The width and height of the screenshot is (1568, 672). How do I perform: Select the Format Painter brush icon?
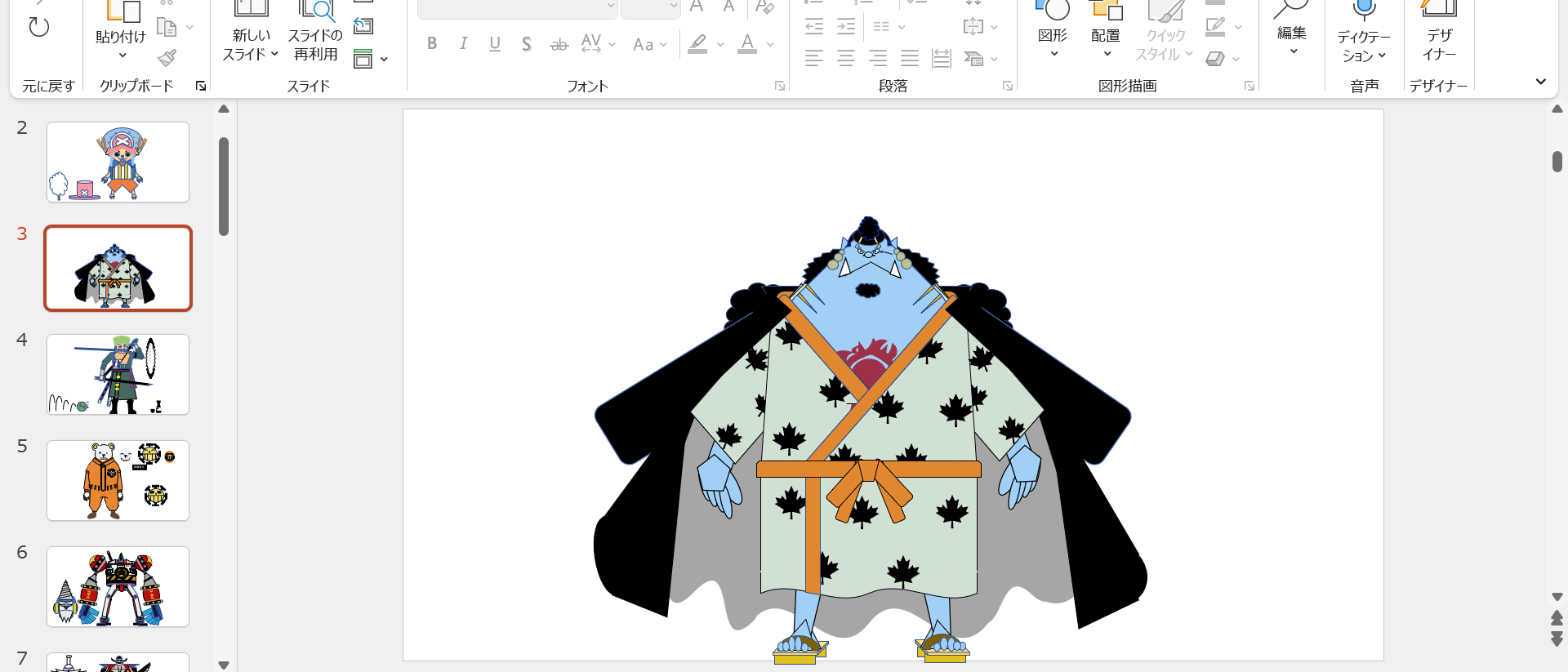click(x=167, y=58)
